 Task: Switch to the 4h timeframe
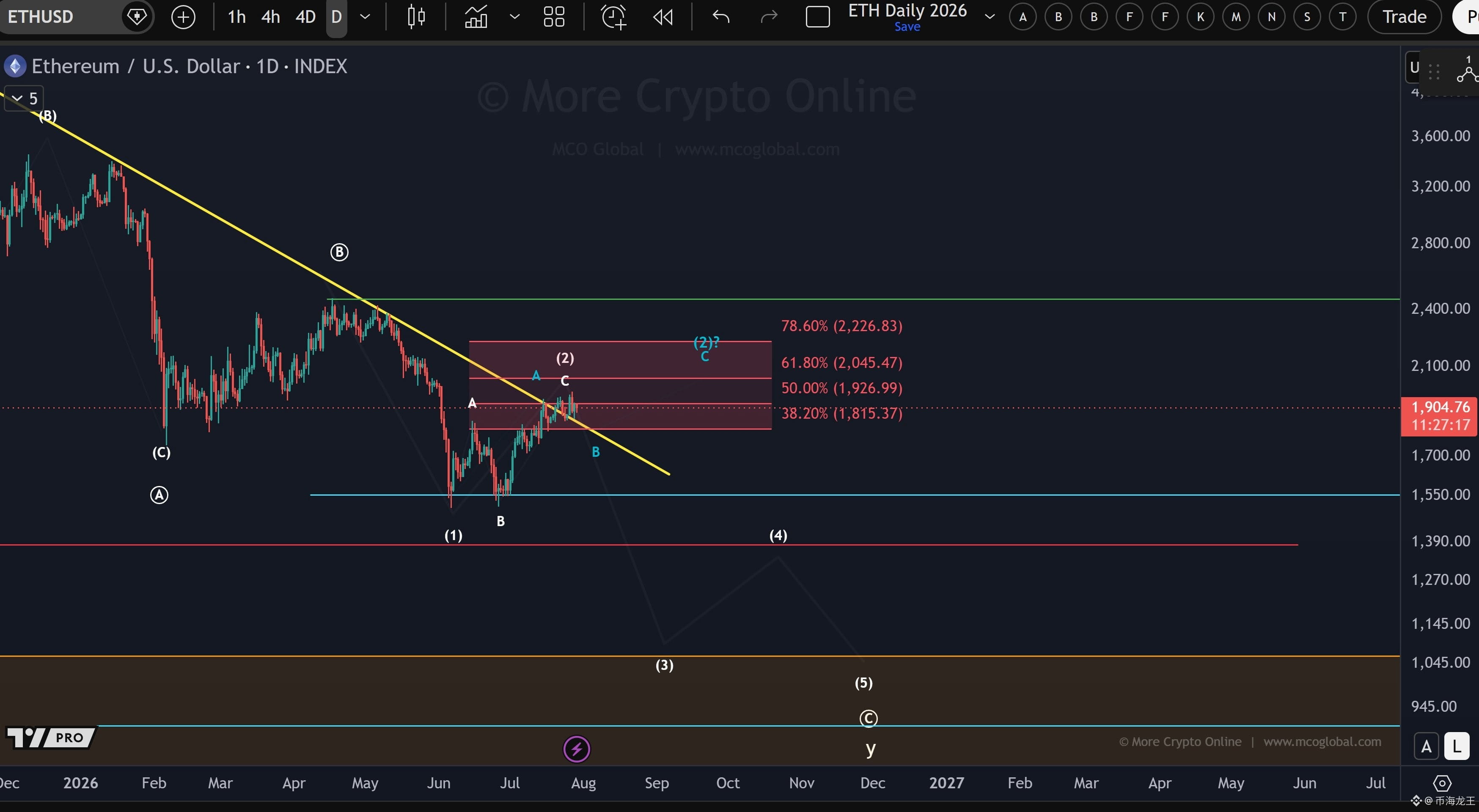(270, 16)
